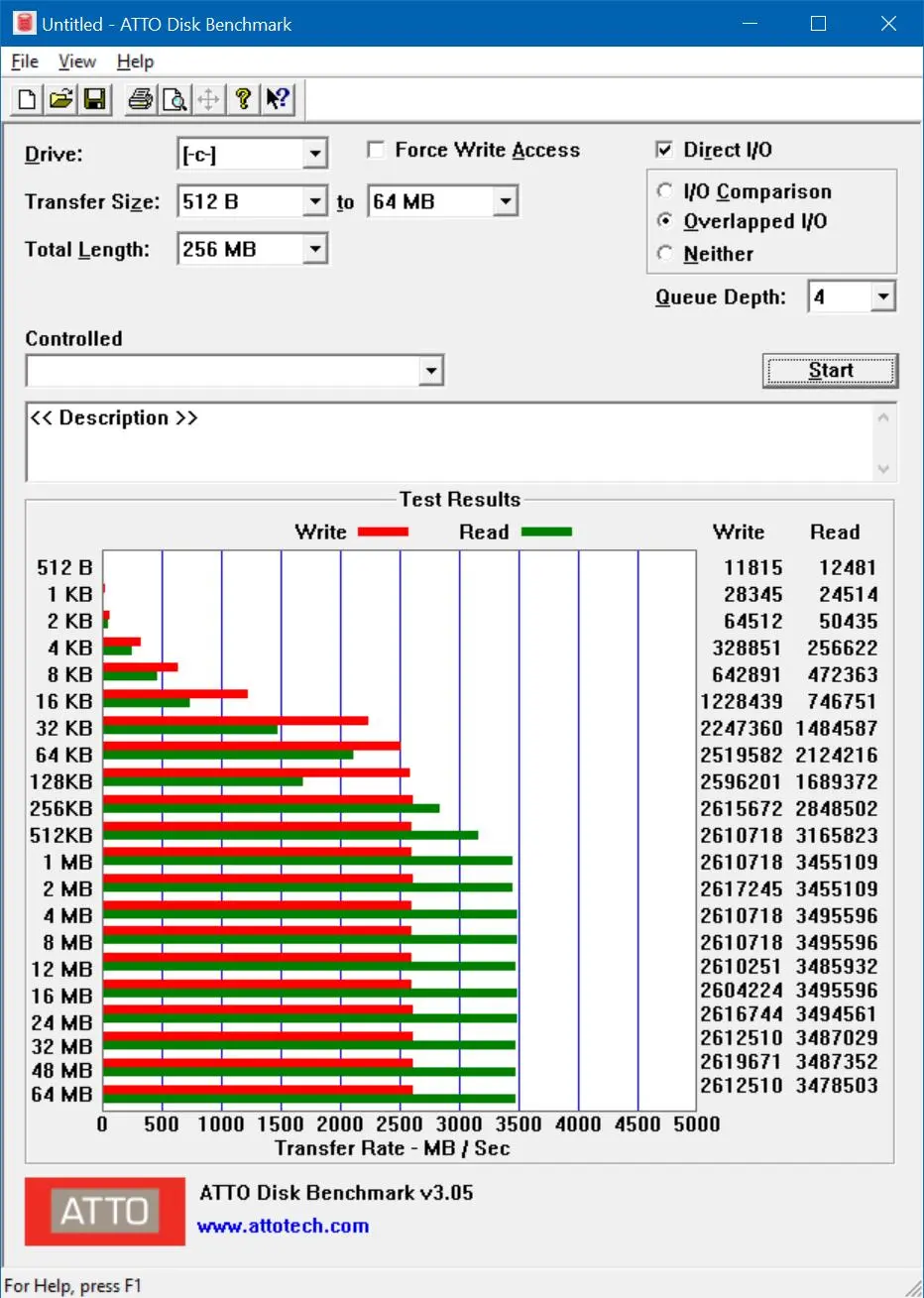Screen dimensions: 924x1298
Task: Enable Force Write Access checkbox
Action: pos(376,150)
